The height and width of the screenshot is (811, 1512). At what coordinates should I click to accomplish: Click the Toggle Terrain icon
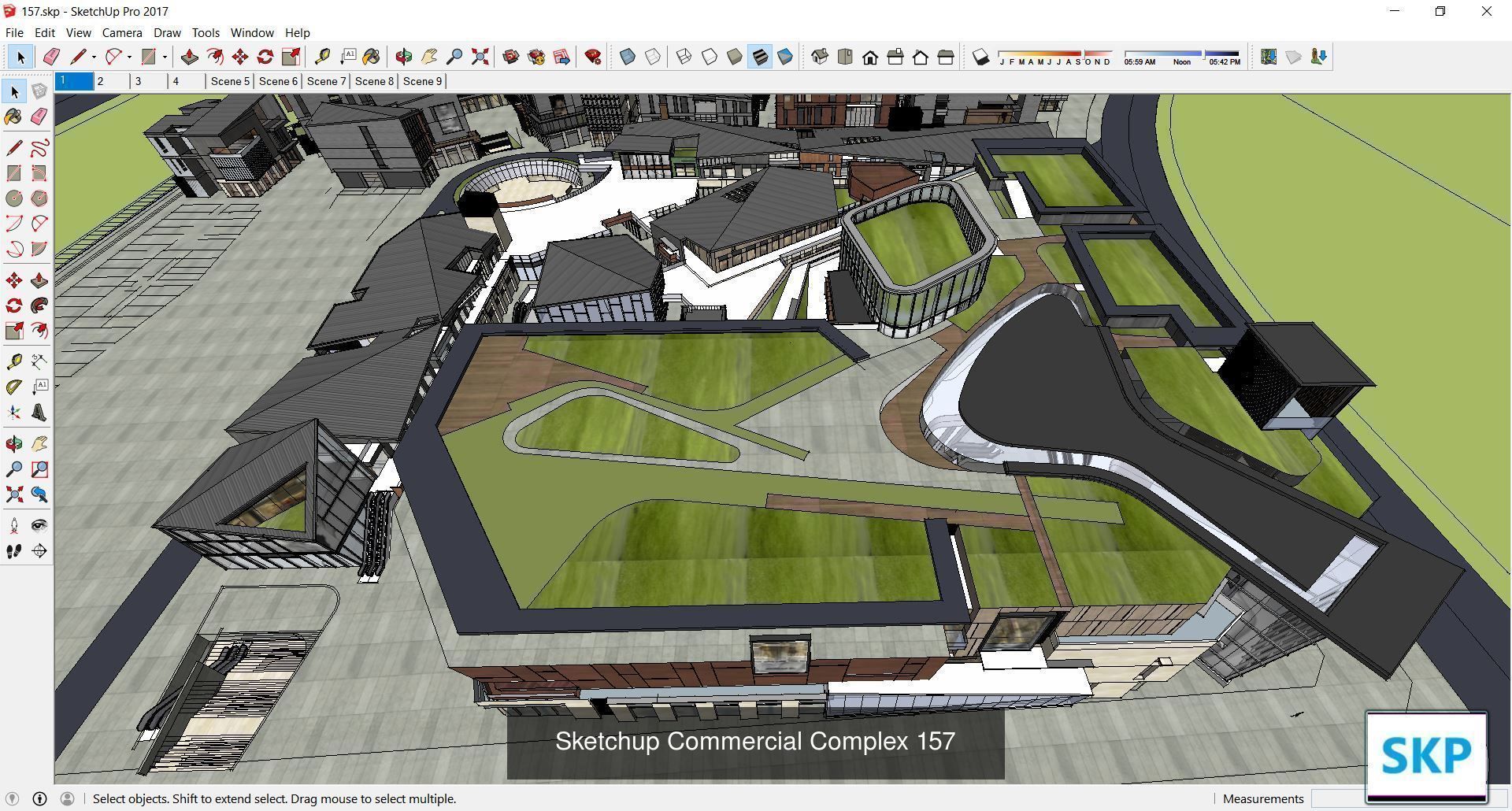[1294, 57]
